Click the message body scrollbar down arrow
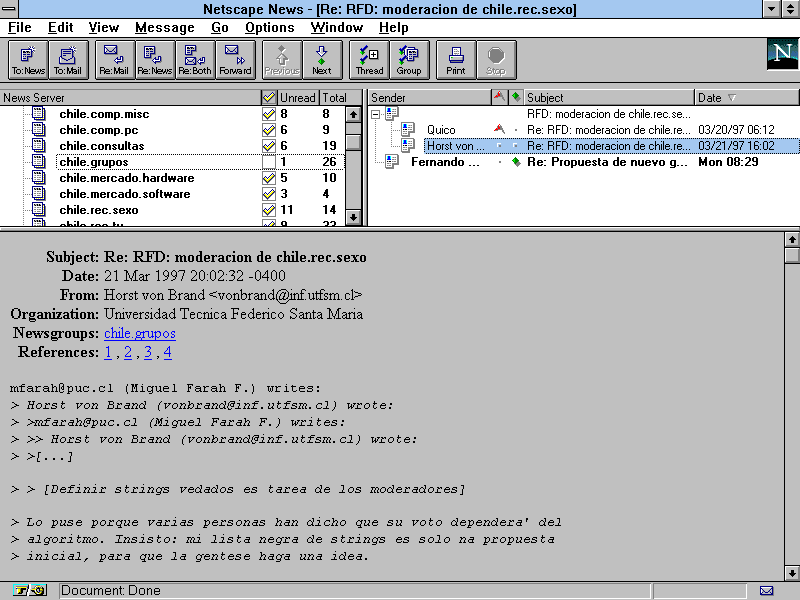This screenshot has height=600, width=800. point(792,572)
